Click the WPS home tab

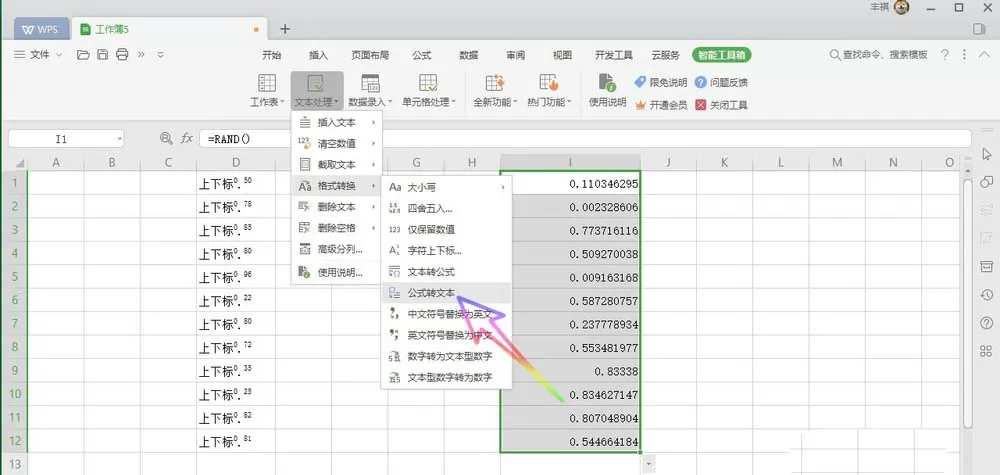pyautogui.click(x=41, y=29)
